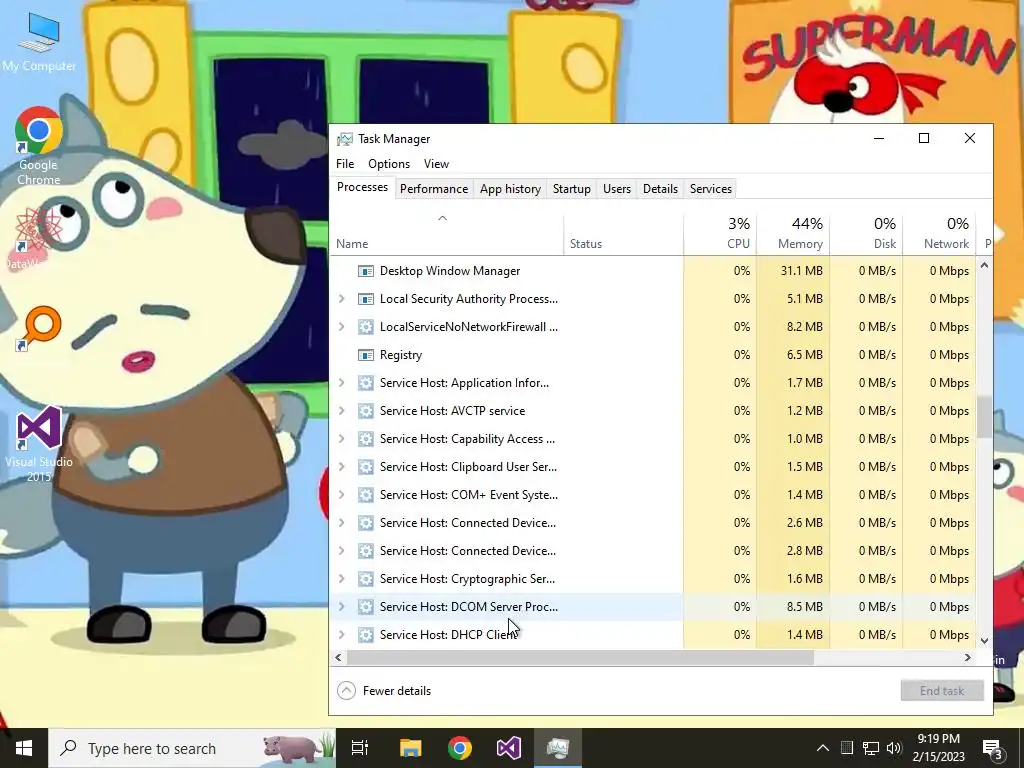Switch to the Details tab

(x=660, y=189)
